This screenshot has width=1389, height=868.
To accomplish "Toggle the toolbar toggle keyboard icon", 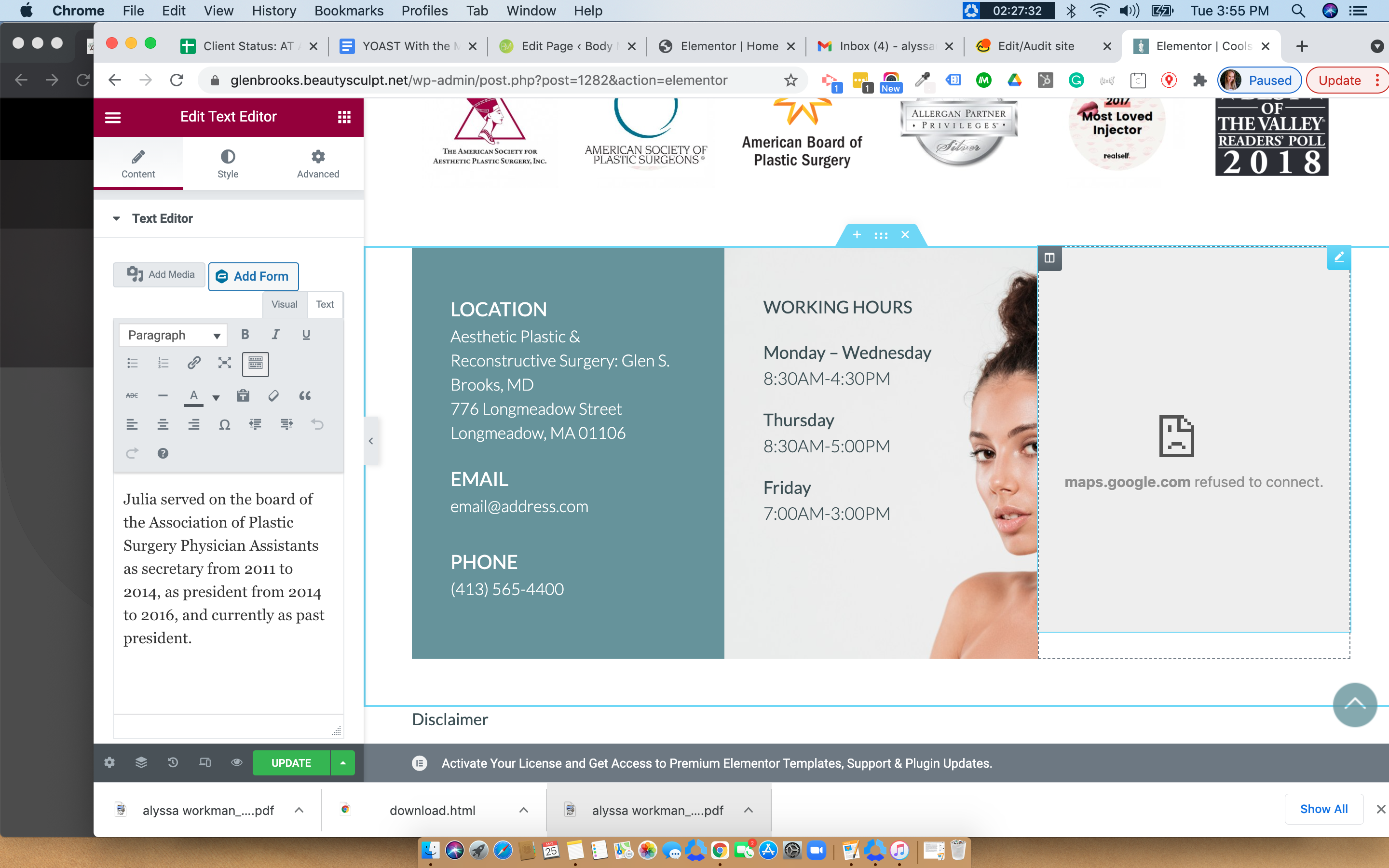I will pyautogui.click(x=256, y=364).
